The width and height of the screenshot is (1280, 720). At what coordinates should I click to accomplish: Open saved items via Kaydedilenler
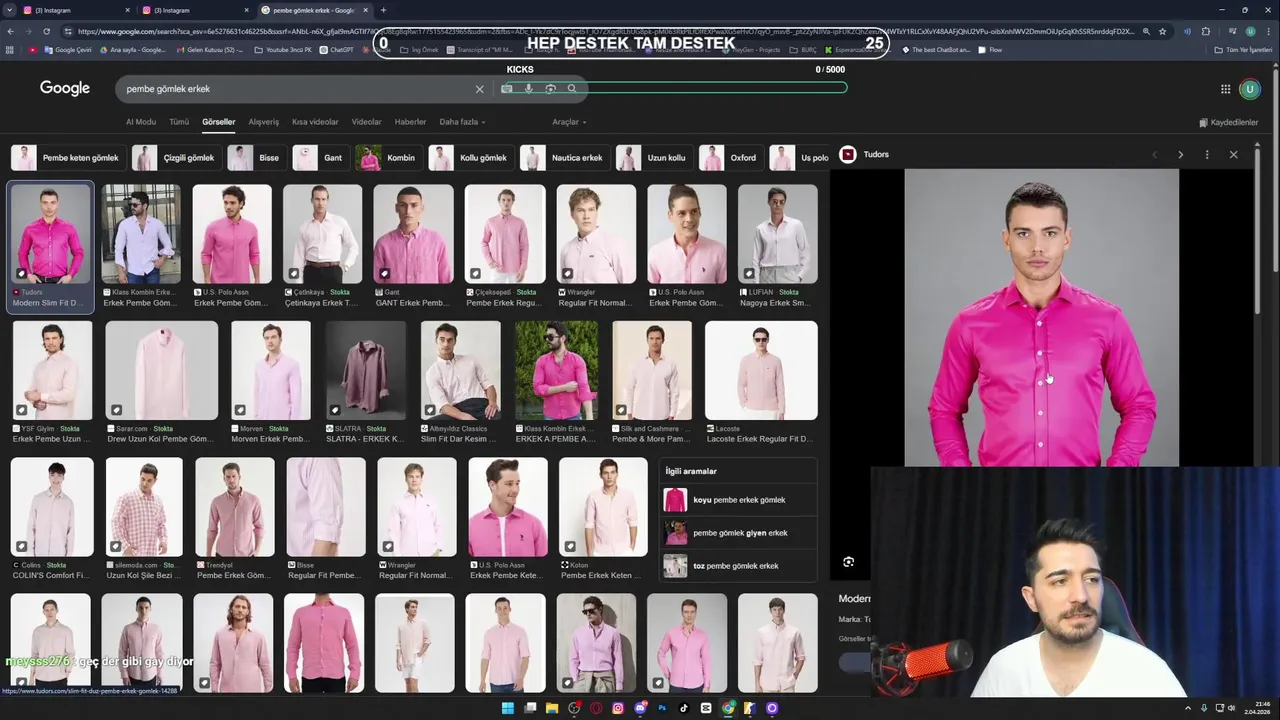point(1228,122)
